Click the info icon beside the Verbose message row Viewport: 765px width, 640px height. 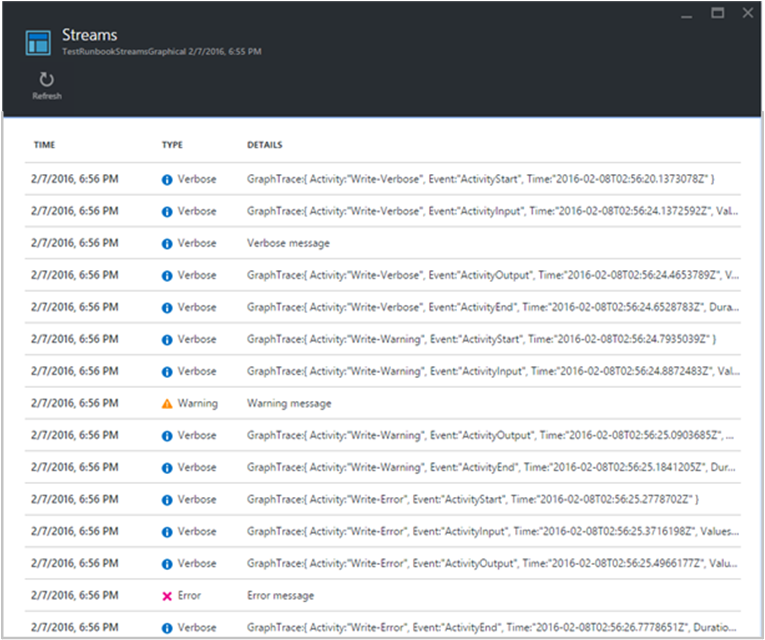point(167,244)
